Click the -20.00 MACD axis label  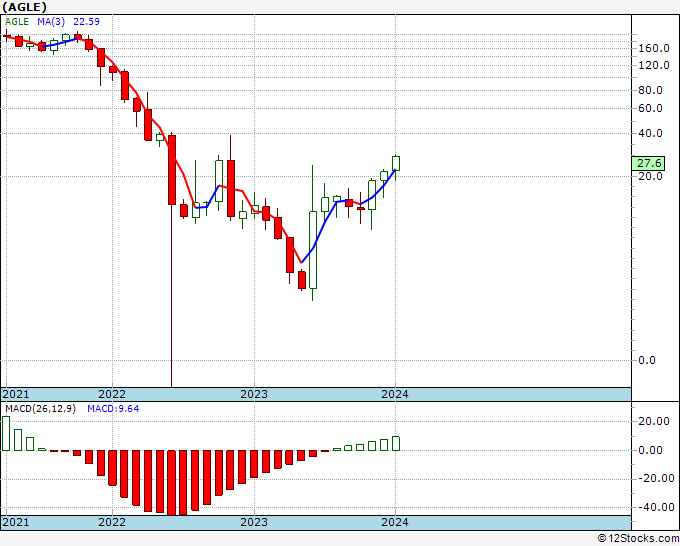654,478
